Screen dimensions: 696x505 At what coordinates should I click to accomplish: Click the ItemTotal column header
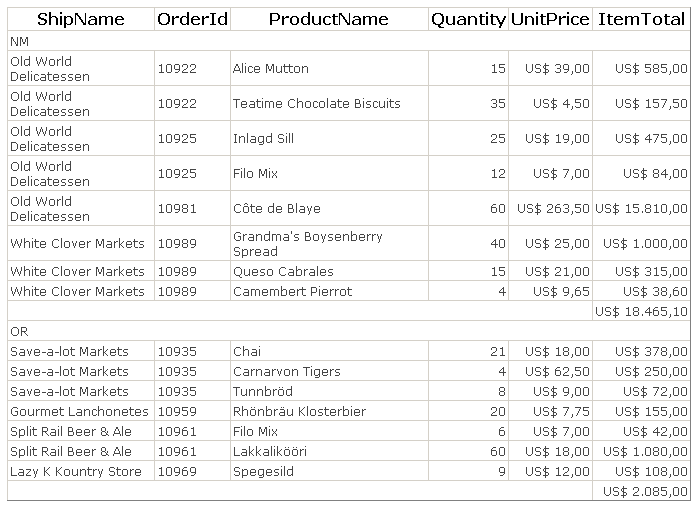click(641, 19)
